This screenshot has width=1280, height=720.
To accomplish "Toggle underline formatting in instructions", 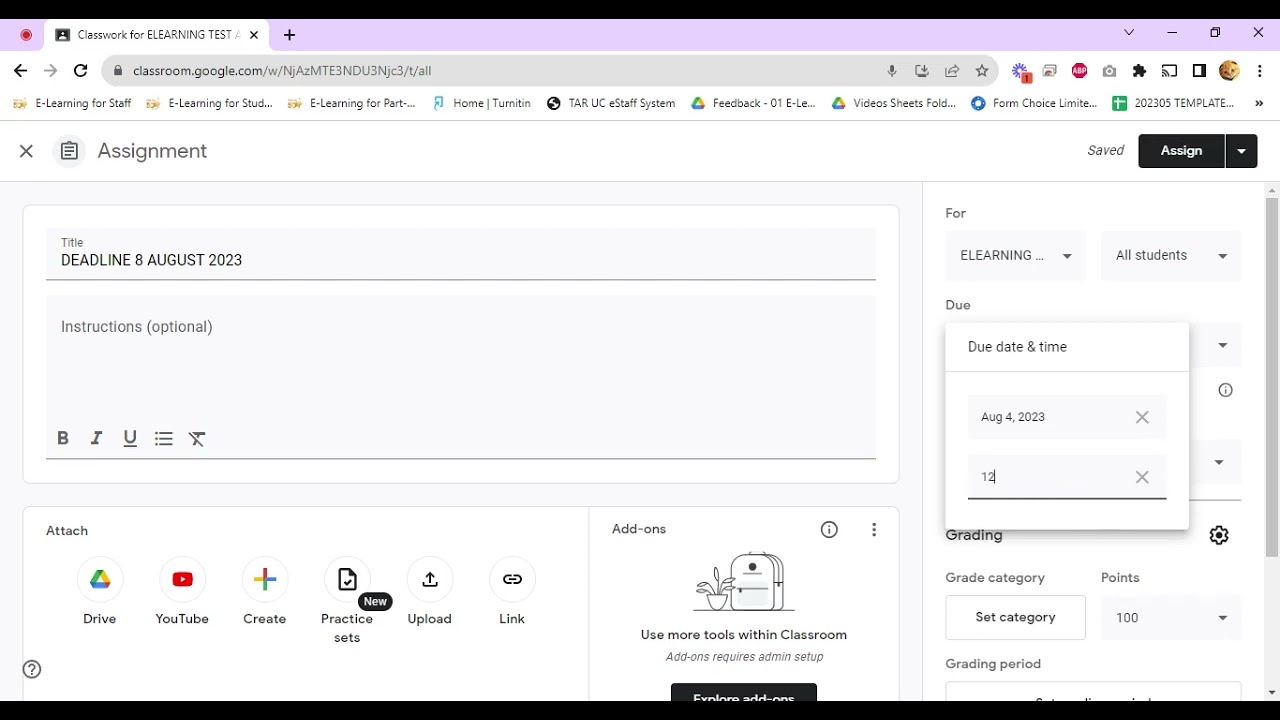I will pyautogui.click(x=130, y=438).
